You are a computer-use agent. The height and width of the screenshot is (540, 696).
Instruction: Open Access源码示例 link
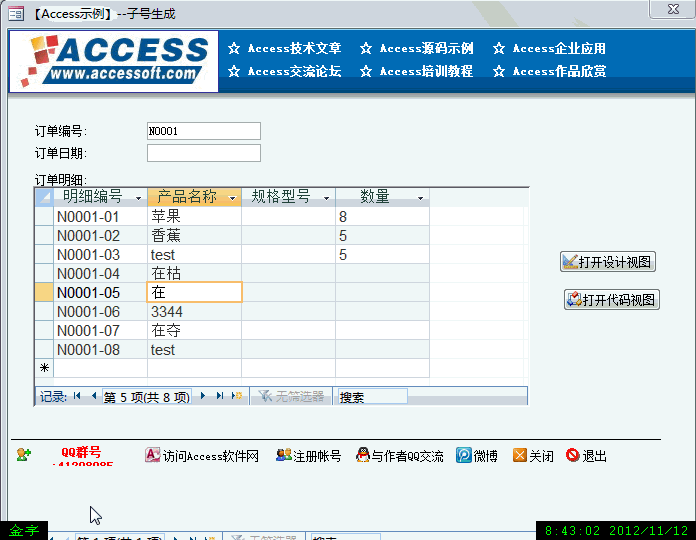click(x=426, y=48)
